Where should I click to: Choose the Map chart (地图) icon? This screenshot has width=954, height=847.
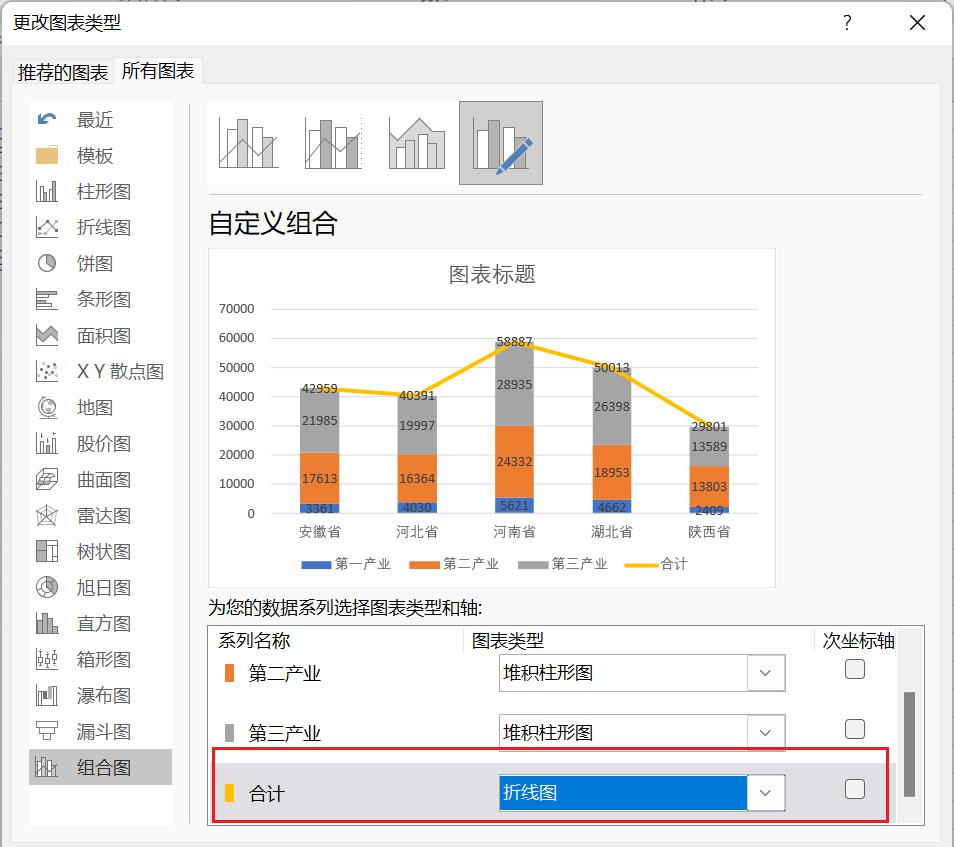(x=47, y=407)
